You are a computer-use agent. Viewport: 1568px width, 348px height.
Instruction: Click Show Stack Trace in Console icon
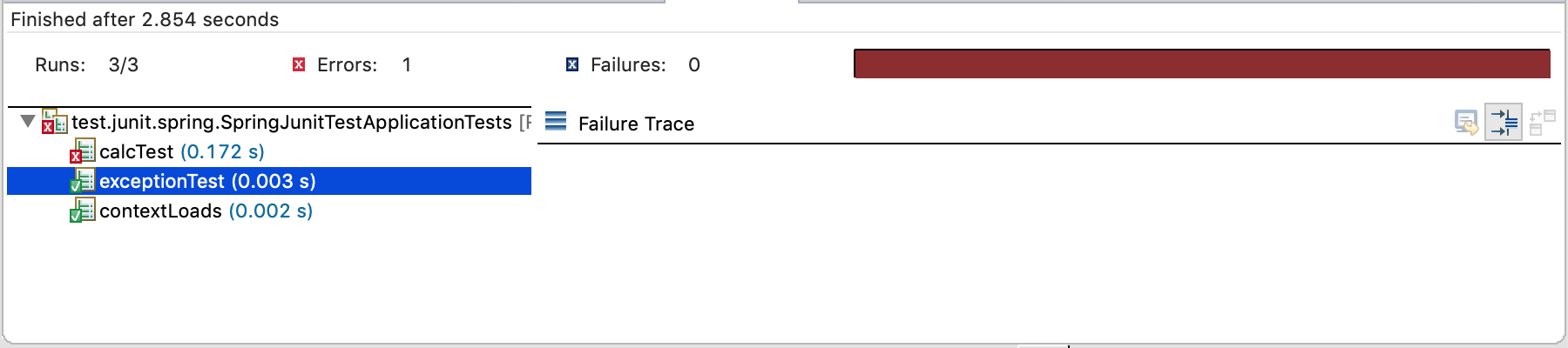pyautogui.click(x=1467, y=123)
